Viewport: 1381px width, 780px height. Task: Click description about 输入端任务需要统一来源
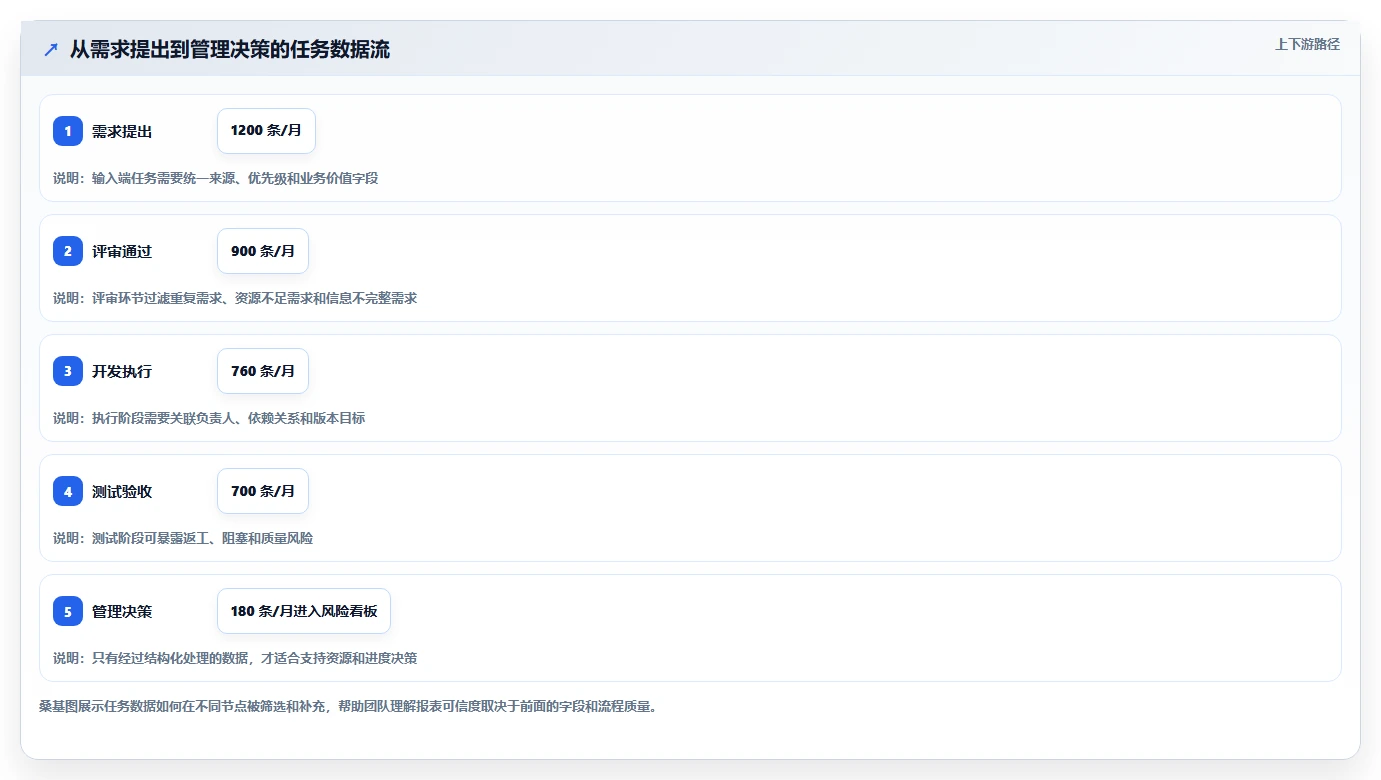point(216,178)
